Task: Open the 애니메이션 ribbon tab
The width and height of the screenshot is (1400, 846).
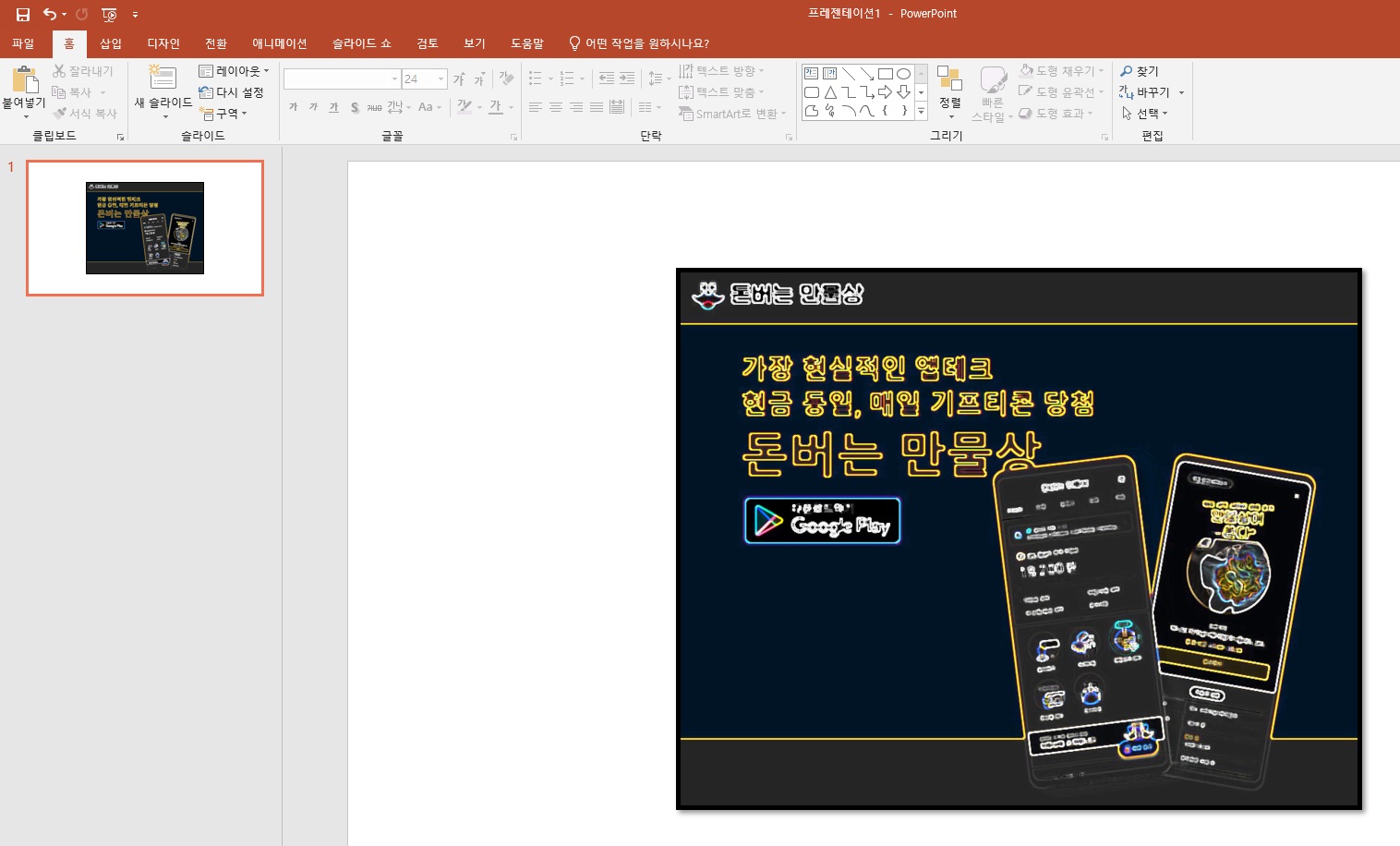Action: click(280, 43)
